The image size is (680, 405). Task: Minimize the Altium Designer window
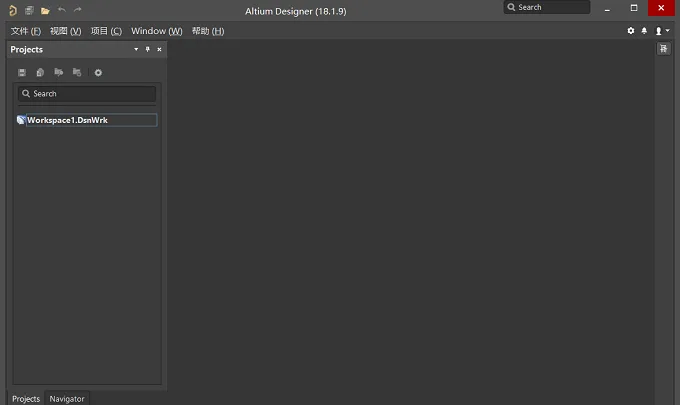tap(607, 8)
